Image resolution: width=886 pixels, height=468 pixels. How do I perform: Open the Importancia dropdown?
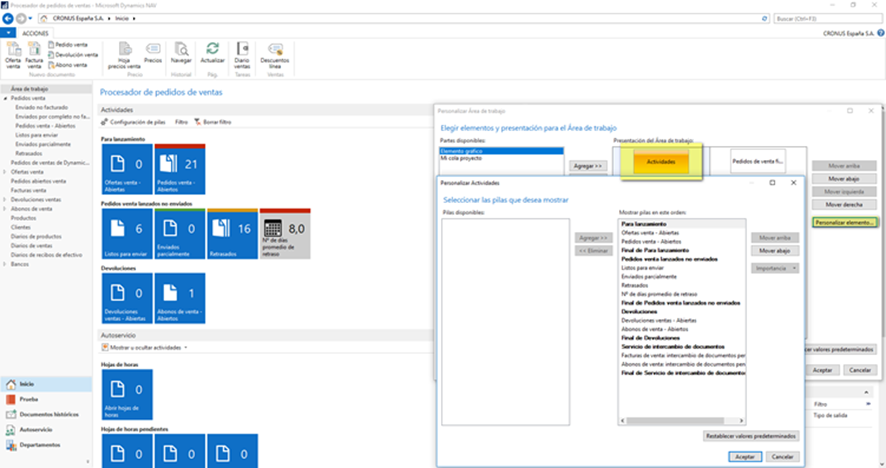click(775, 268)
